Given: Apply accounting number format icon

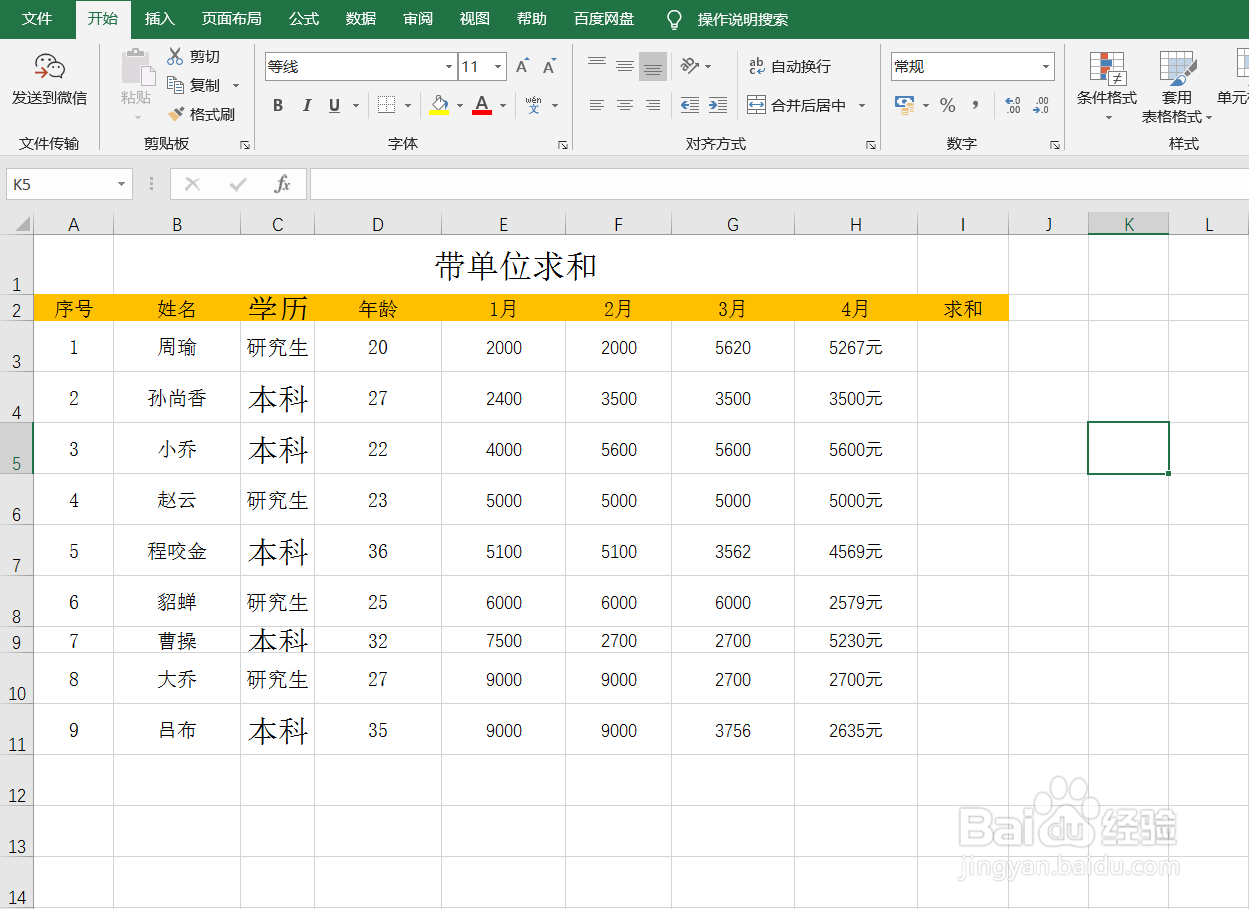Looking at the screenshot, I should (904, 105).
